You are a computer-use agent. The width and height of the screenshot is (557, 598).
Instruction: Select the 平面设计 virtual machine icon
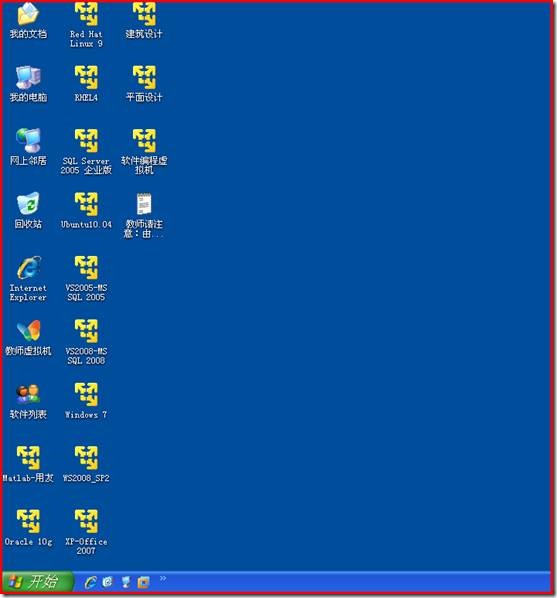144,77
